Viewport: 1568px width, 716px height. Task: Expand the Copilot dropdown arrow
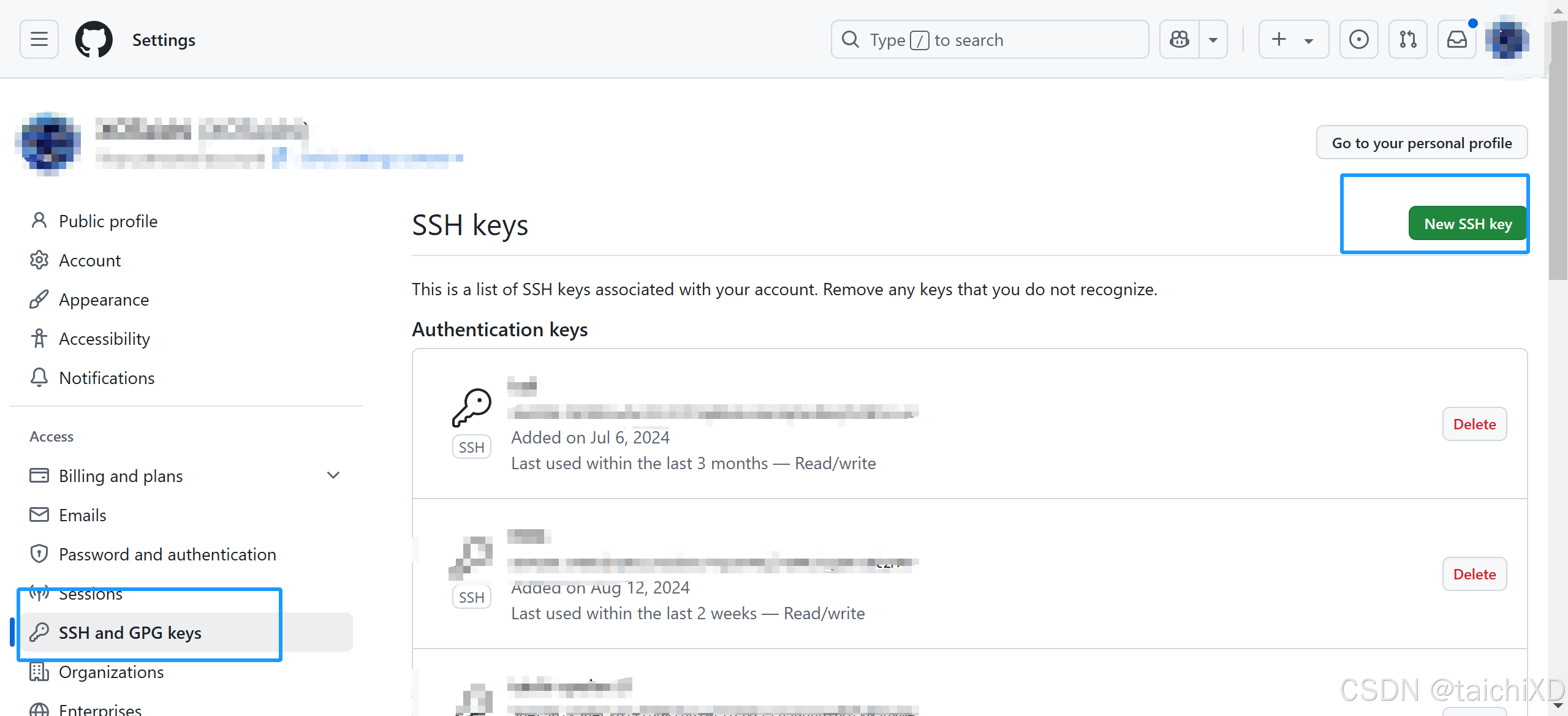click(1214, 39)
